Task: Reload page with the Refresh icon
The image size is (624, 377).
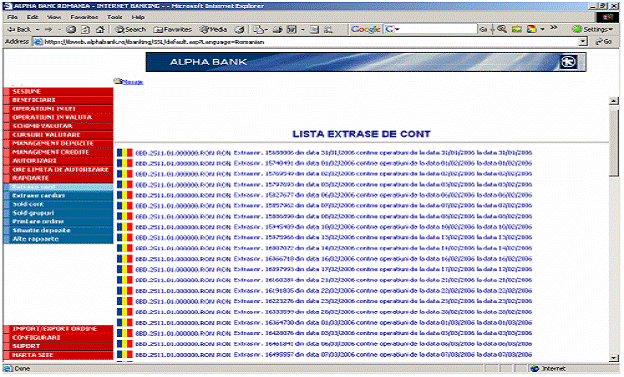Action: (86, 29)
